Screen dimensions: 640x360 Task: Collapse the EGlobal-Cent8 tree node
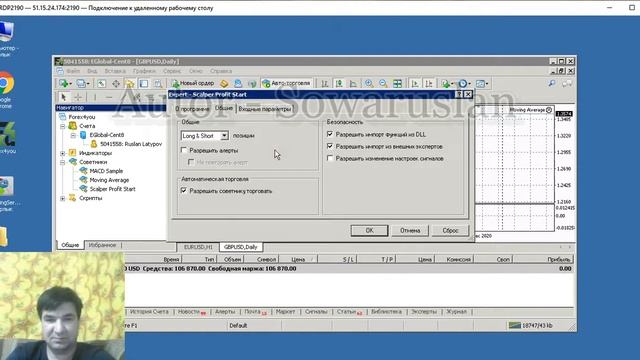tap(73, 135)
